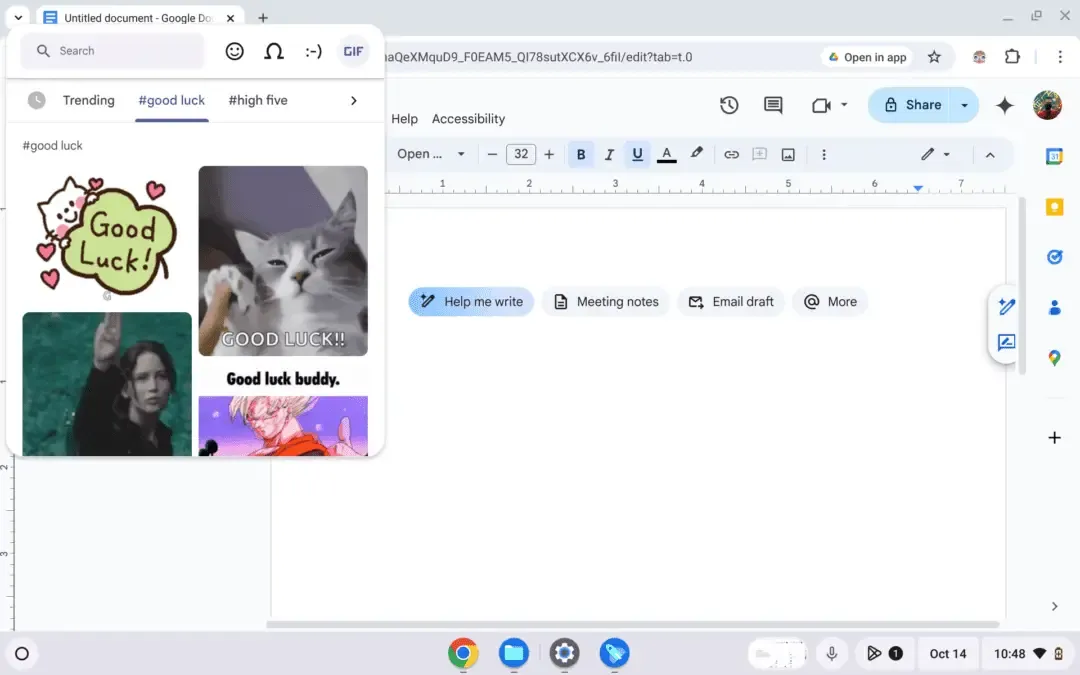Select the Trending GIF tab
The width and height of the screenshot is (1080, 675).
(x=89, y=101)
